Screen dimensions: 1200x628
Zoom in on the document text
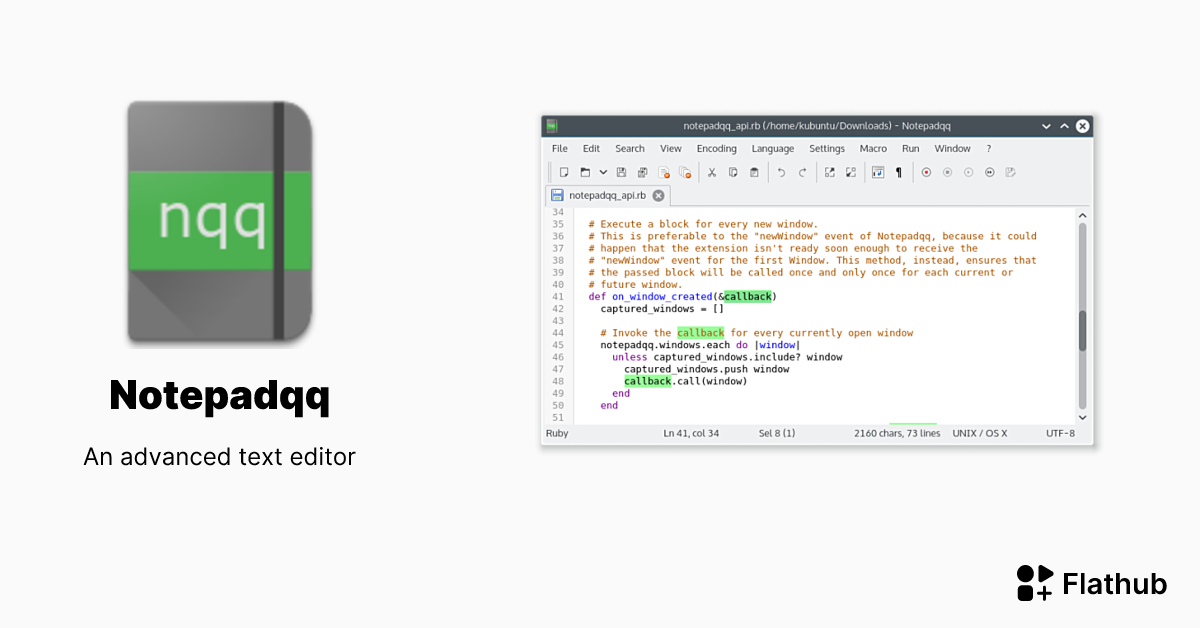click(x=831, y=172)
